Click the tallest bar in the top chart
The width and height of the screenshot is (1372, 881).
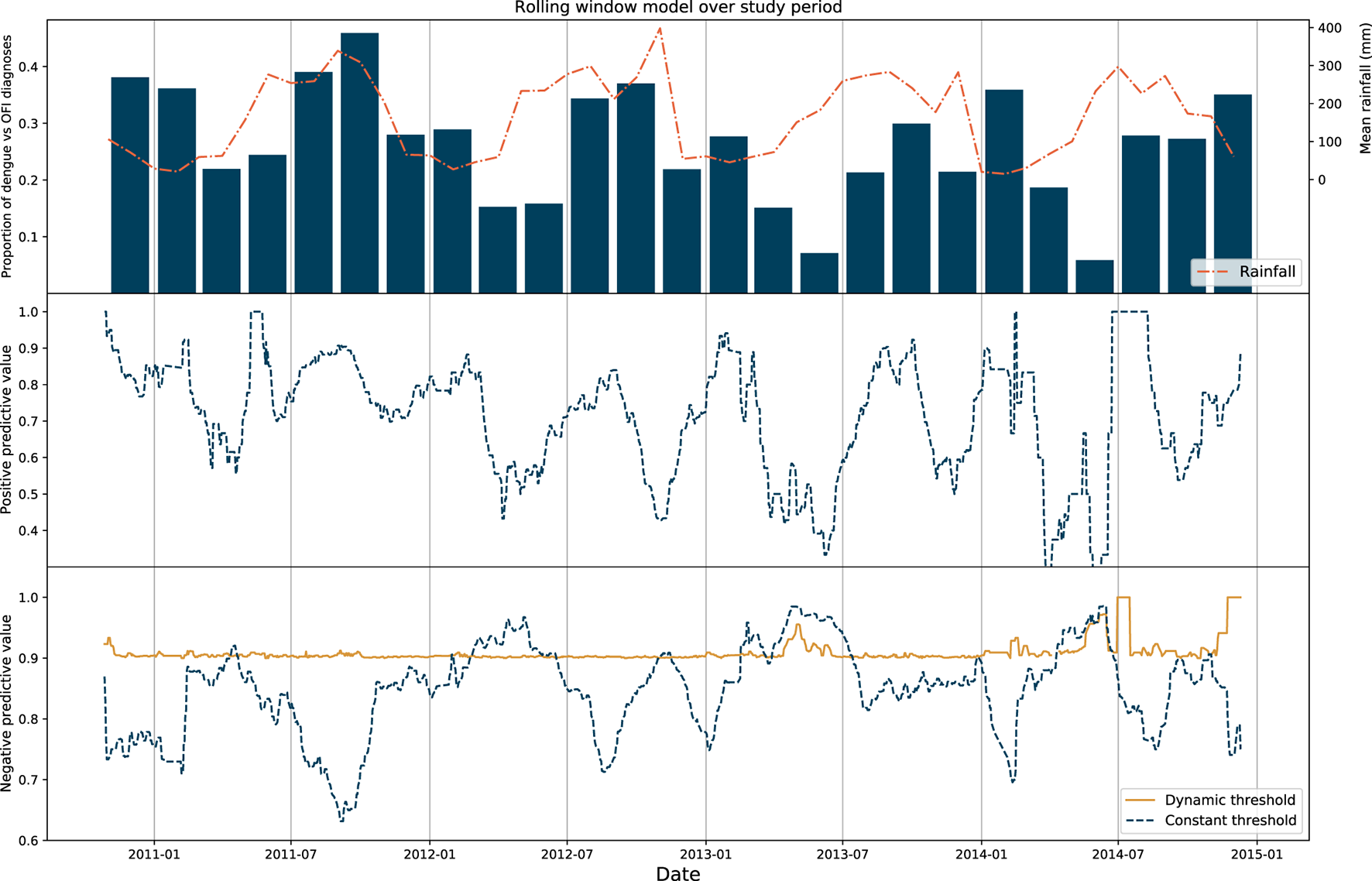click(x=360, y=163)
